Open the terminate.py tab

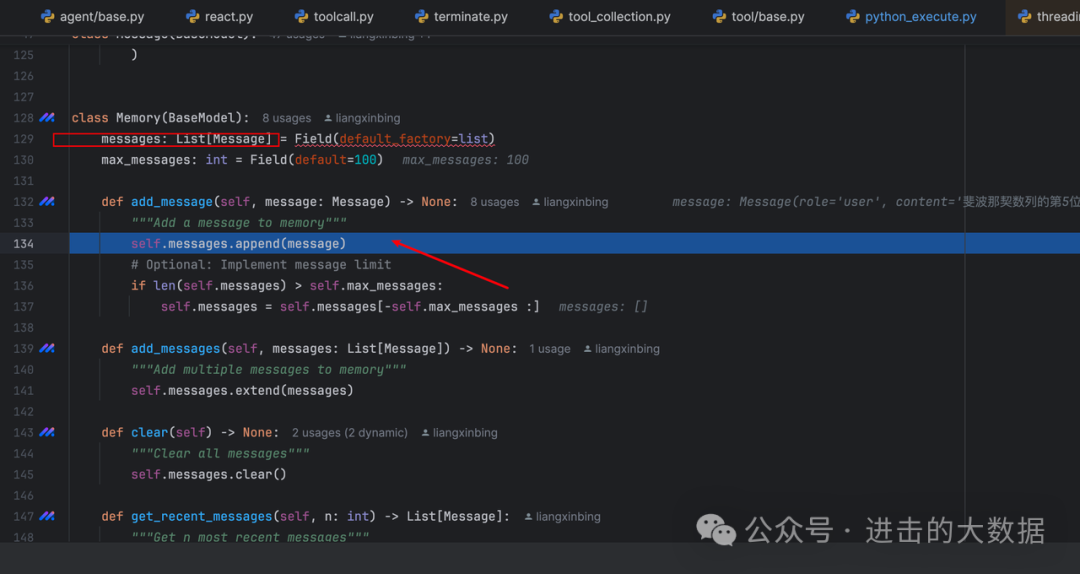[x=461, y=17]
